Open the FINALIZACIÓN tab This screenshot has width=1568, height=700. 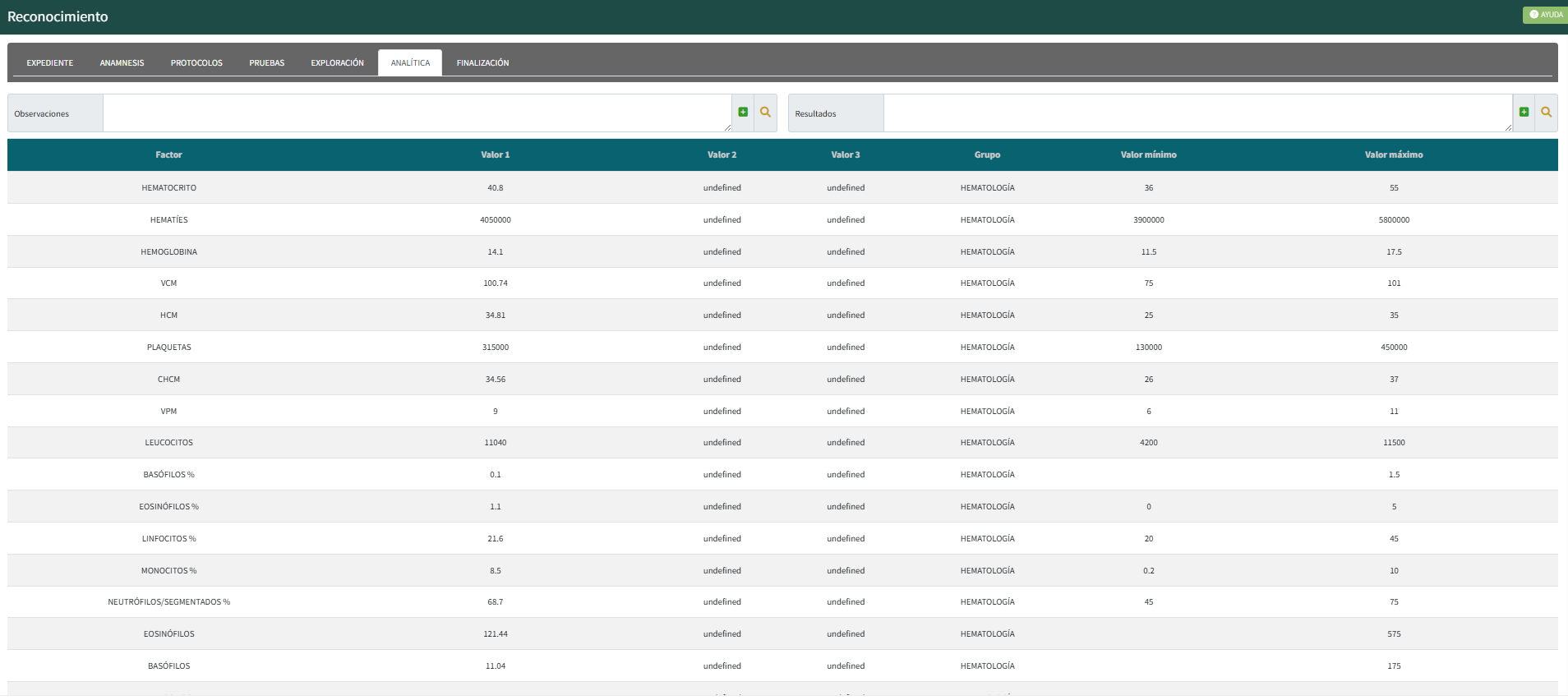click(482, 63)
